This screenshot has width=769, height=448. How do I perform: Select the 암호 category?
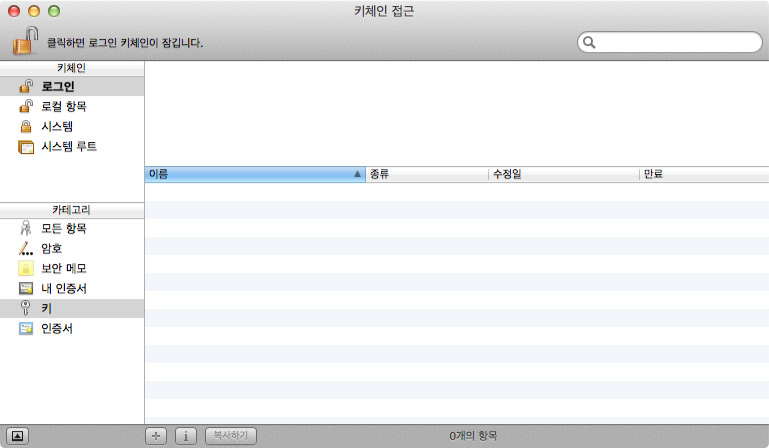[72, 248]
